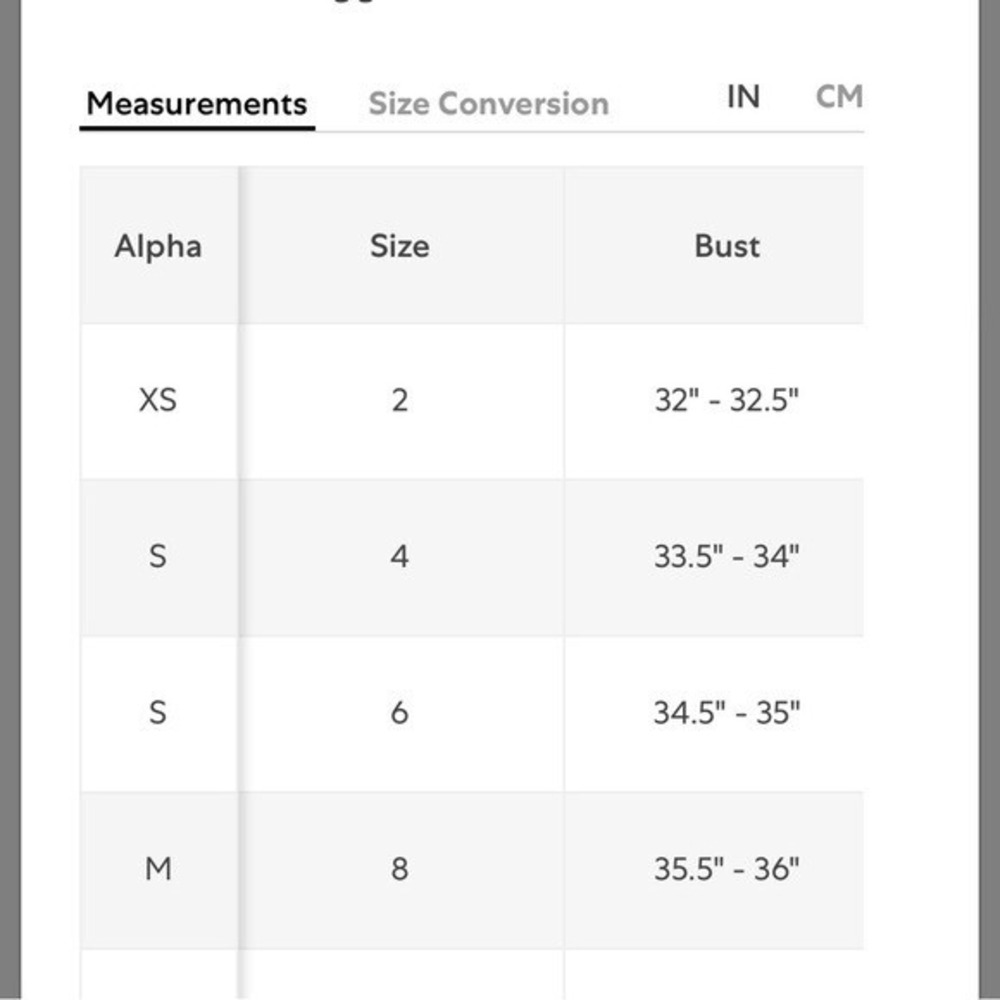The image size is (1000, 1000).
Task: Switch to the Size Conversion tab
Action: (489, 104)
